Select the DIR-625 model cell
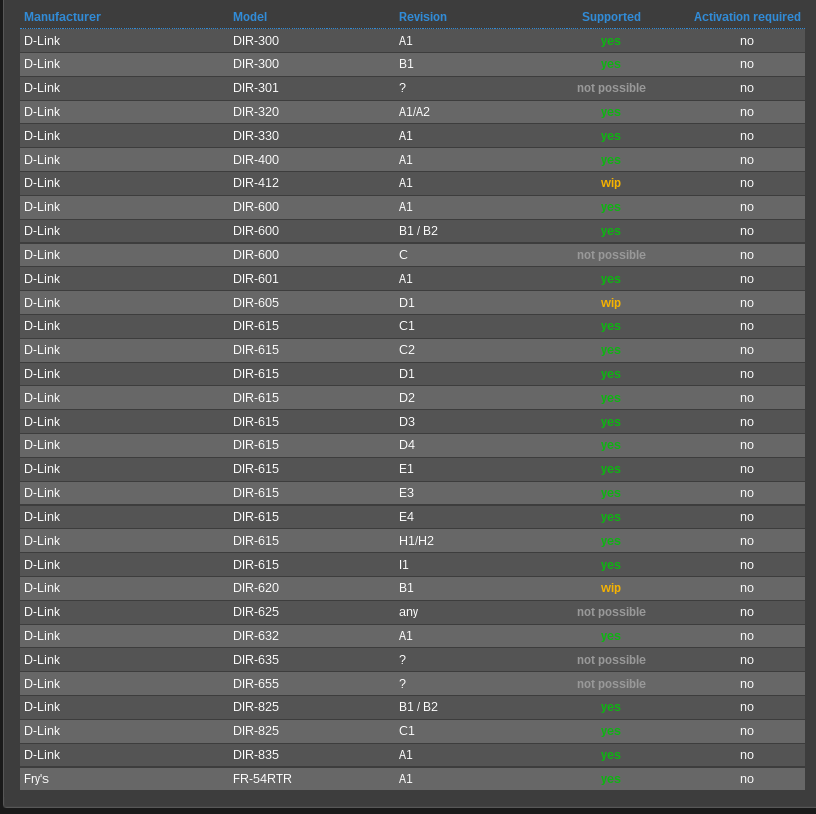 tap(256, 612)
